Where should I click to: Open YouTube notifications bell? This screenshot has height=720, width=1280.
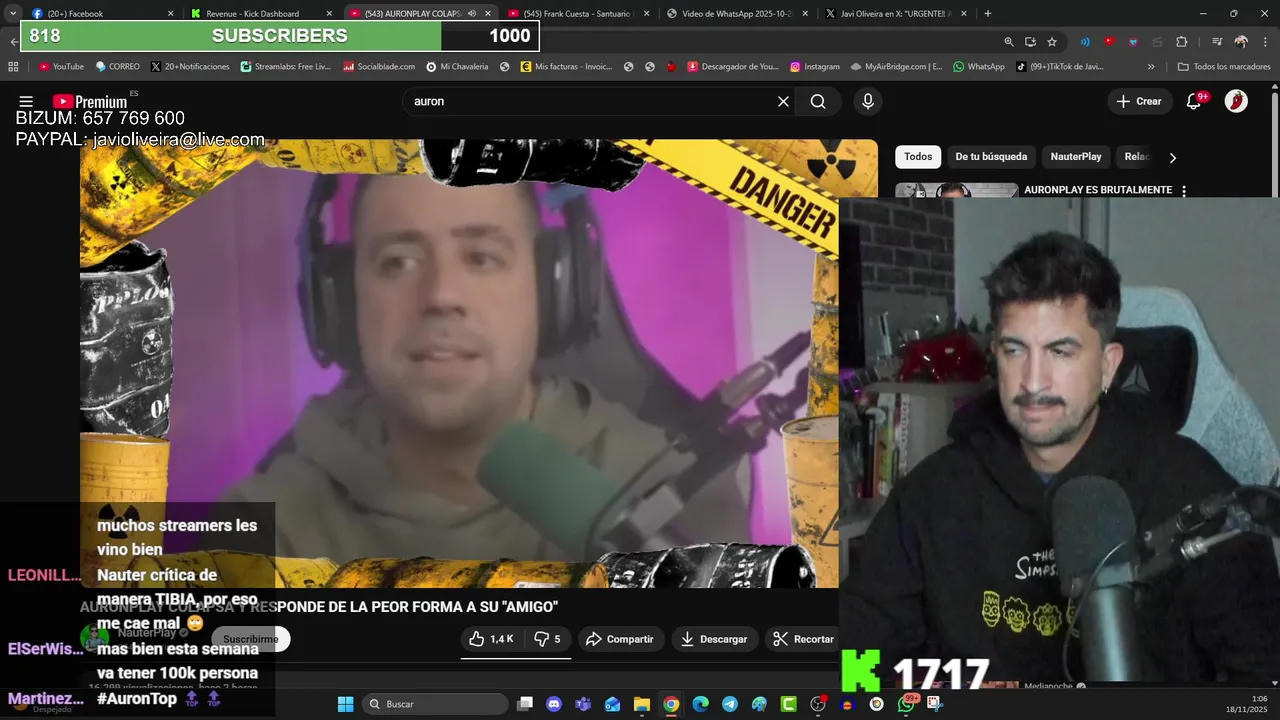[1194, 101]
